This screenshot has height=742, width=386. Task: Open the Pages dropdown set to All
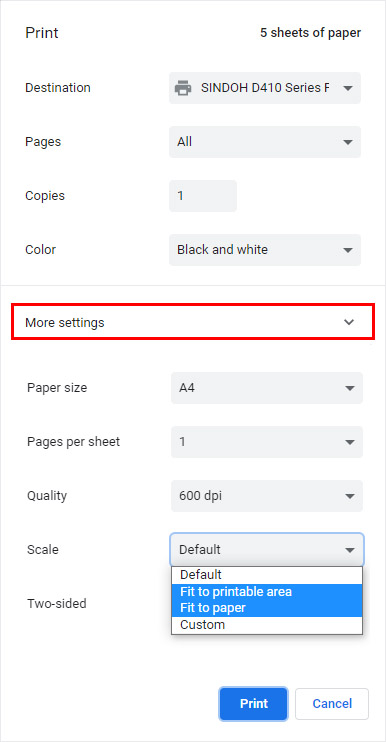(265, 142)
